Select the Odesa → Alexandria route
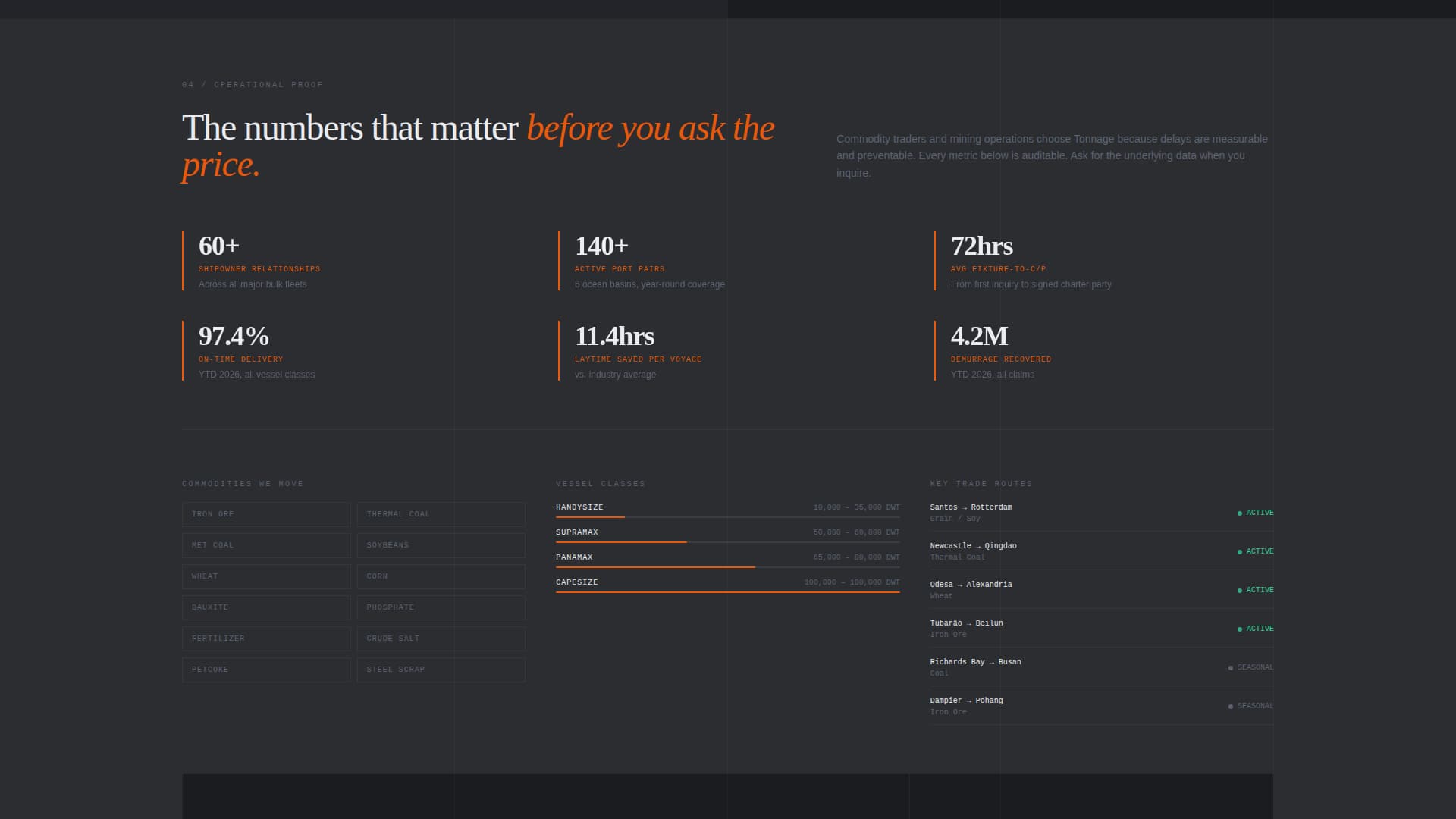The image size is (1456, 819). (x=1102, y=590)
